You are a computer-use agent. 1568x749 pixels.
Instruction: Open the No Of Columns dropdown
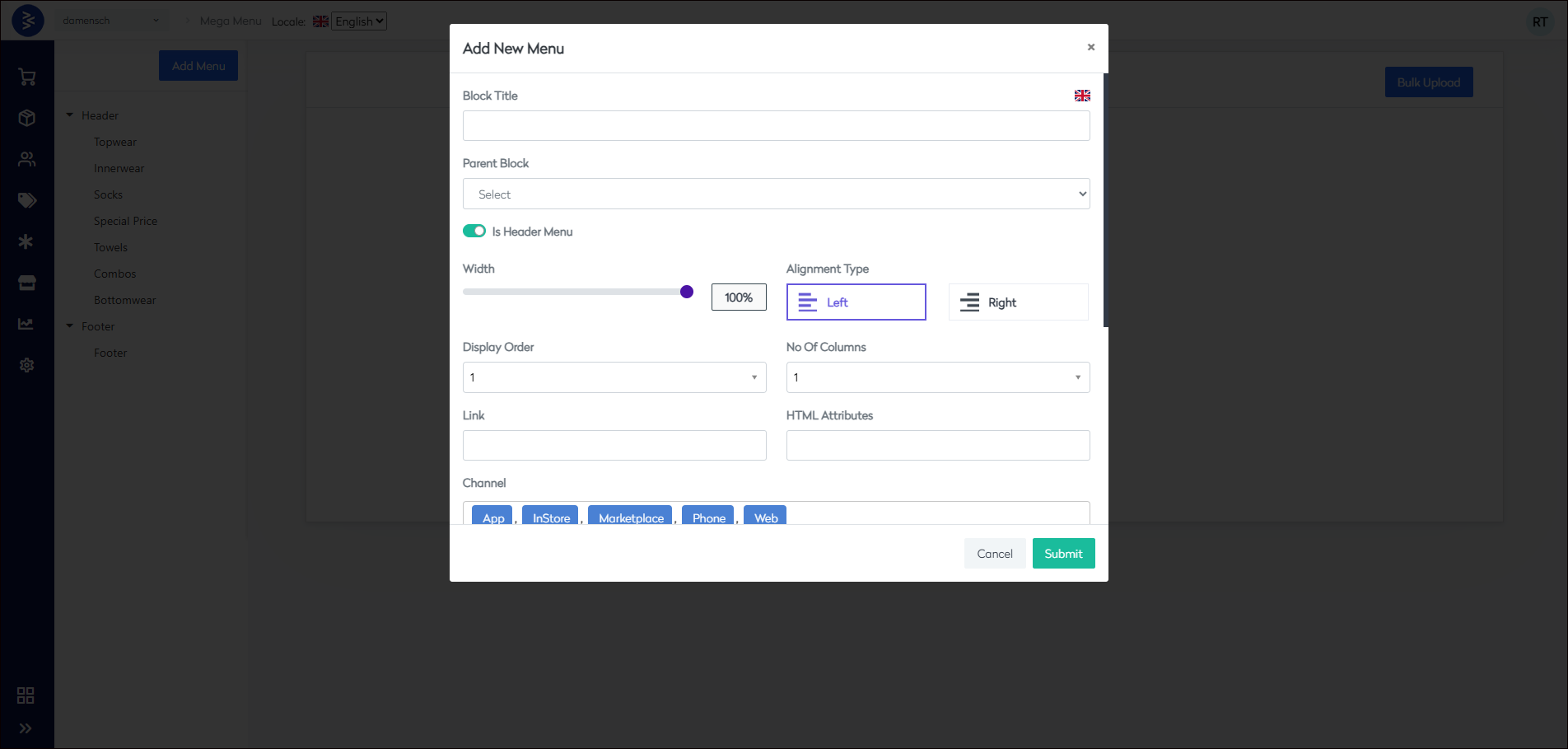[x=937, y=377]
